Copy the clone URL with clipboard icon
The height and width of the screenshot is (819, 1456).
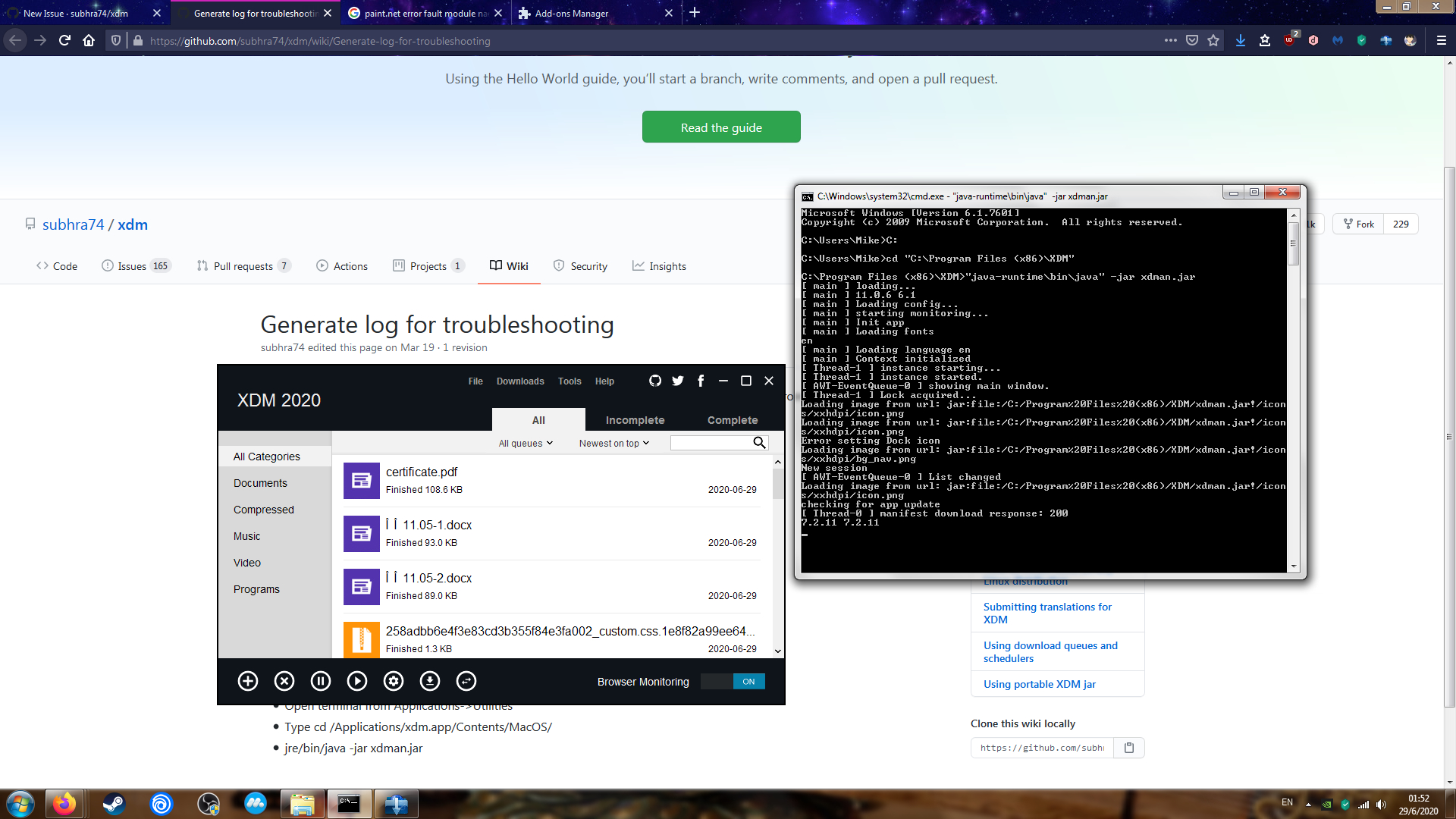1129,748
